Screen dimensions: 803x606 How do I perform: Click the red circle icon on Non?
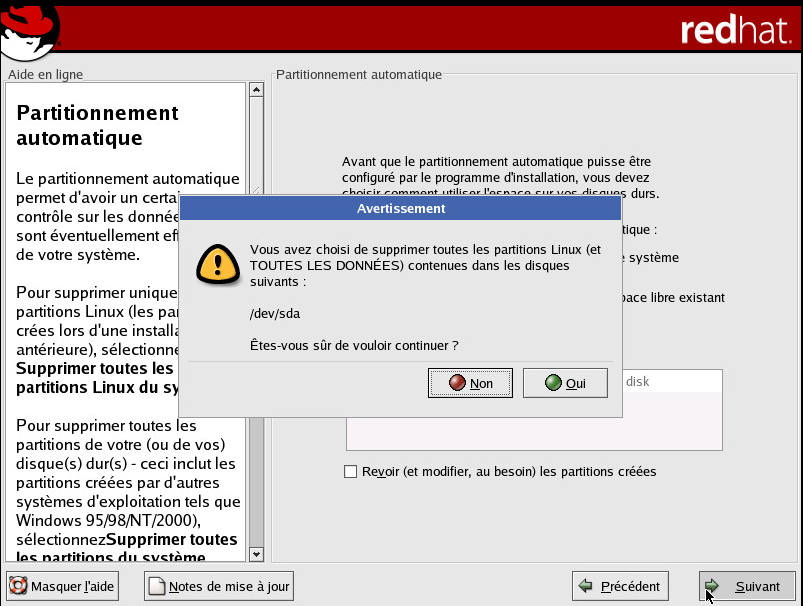point(457,383)
